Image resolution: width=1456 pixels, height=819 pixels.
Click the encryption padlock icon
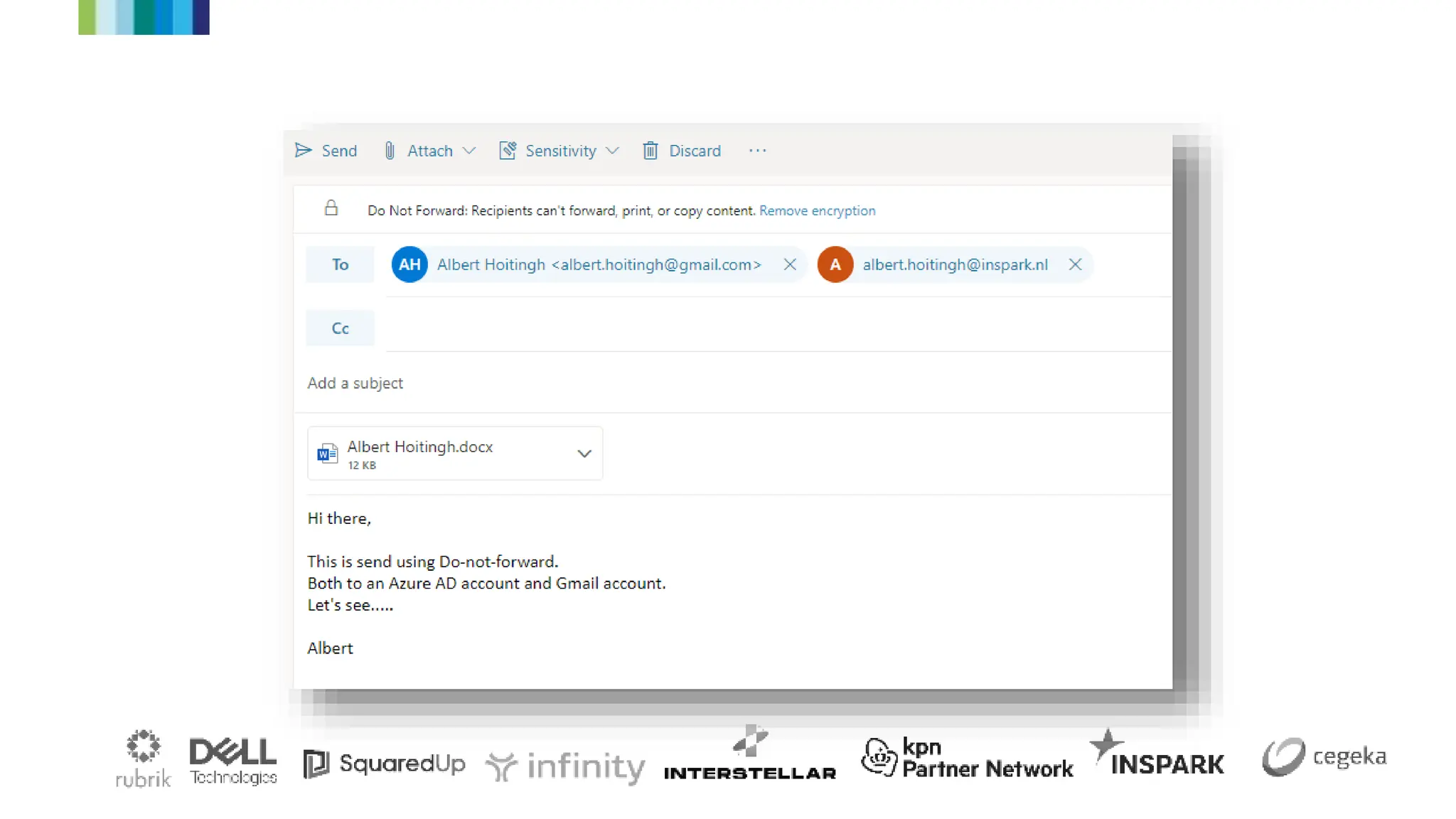click(x=331, y=208)
